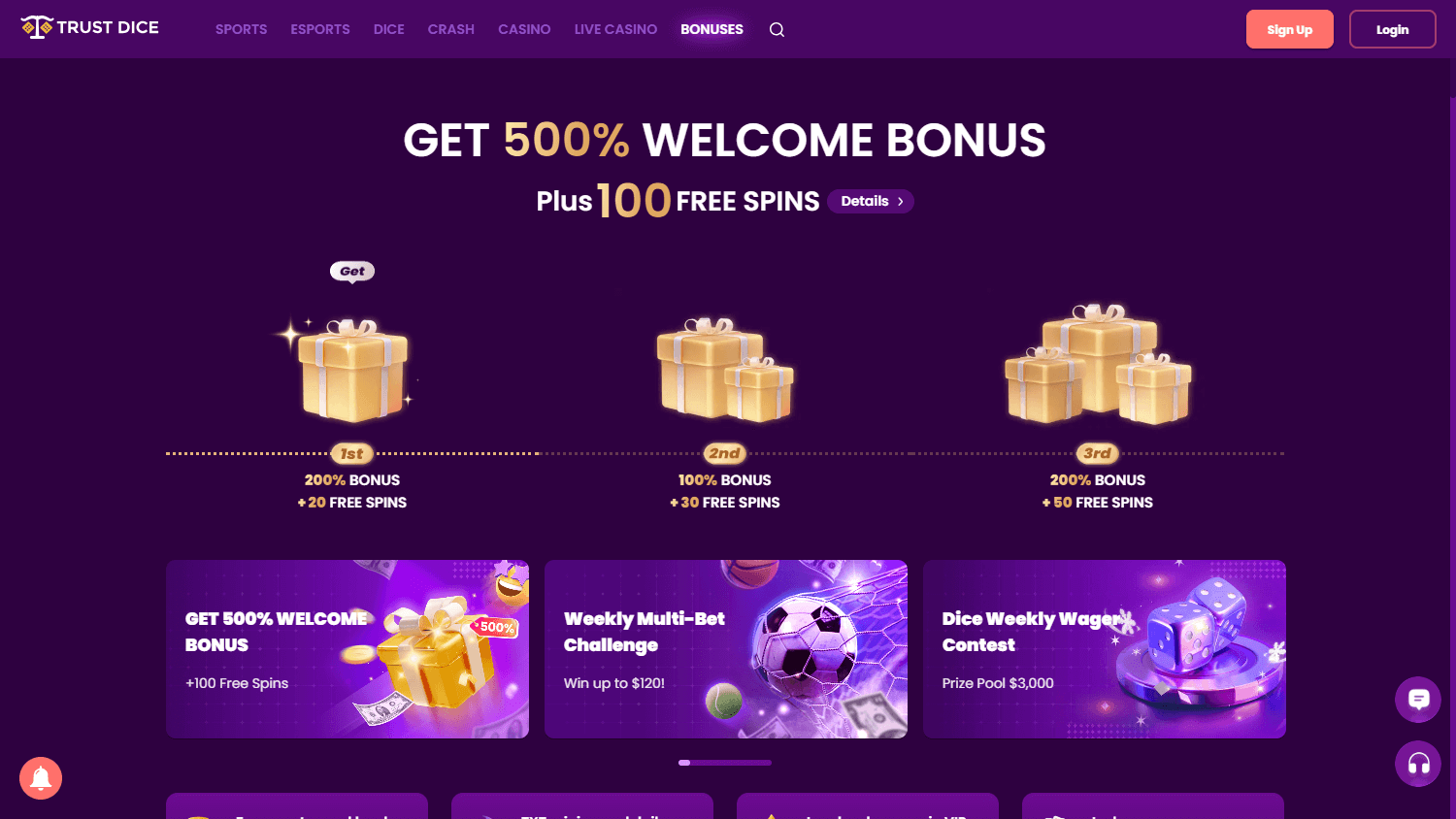Screen dimensions: 1456x819
Task: Click the Get speech bubble
Action: (x=352, y=272)
